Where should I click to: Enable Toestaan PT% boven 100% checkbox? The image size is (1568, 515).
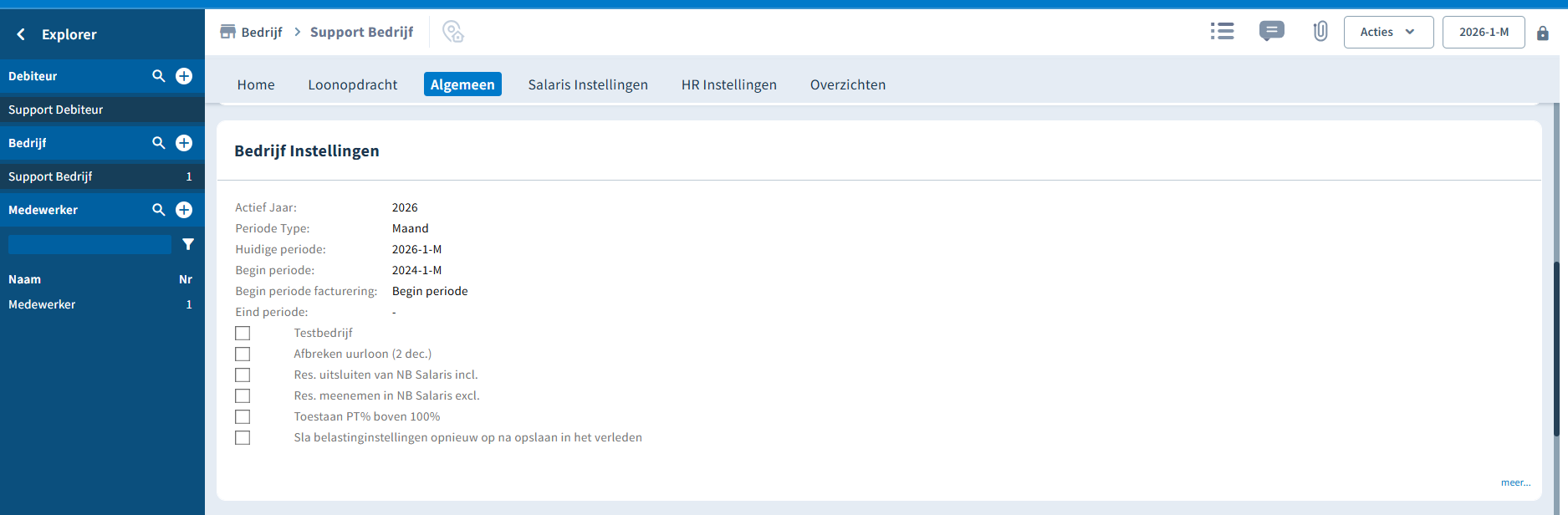pos(243,416)
